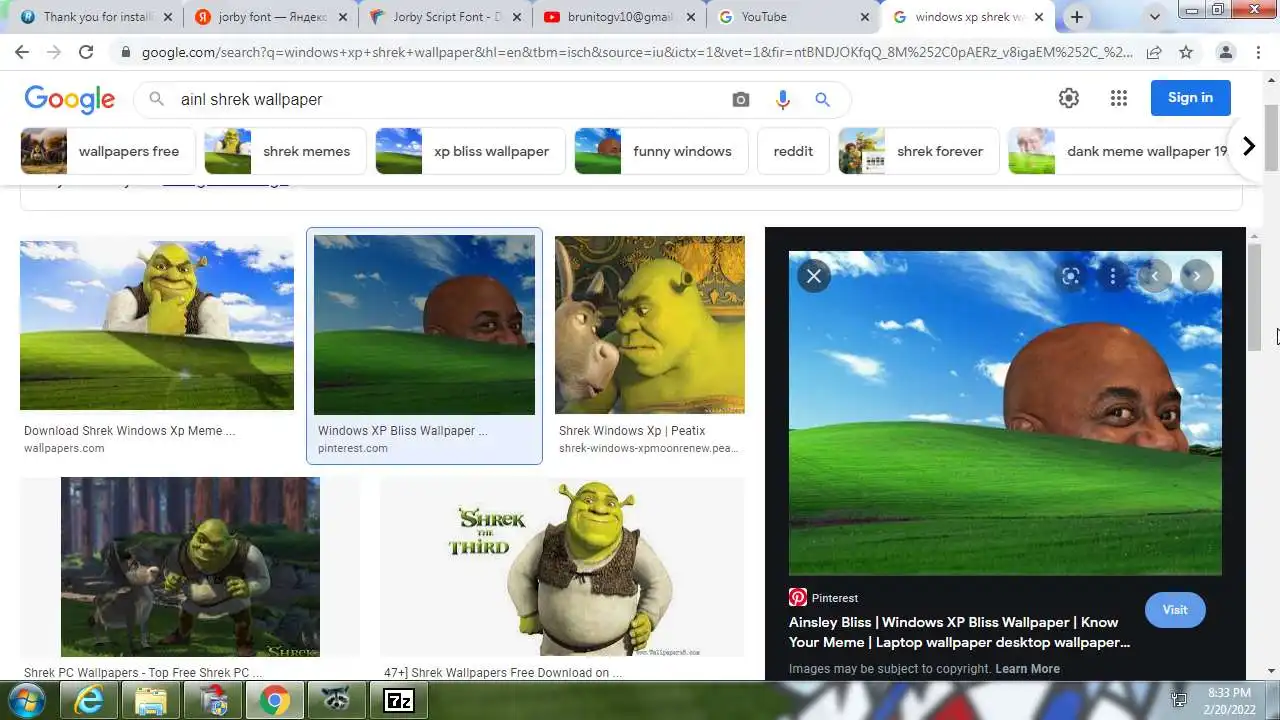1280x720 pixels.
Task: Reload the page
Action: pyautogui.click(x=86, y=52)
